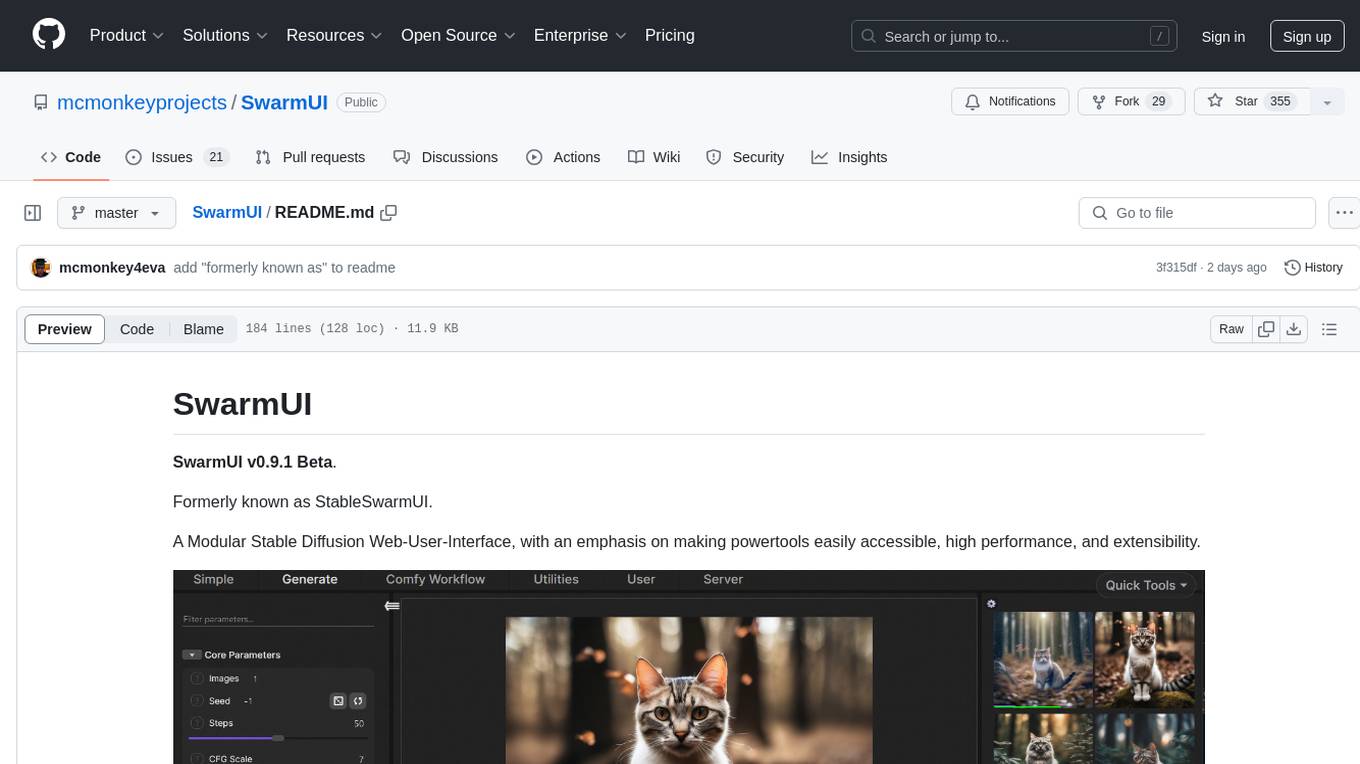
Task: Expand the Open Source menu
Action: (x=458, y=35)
